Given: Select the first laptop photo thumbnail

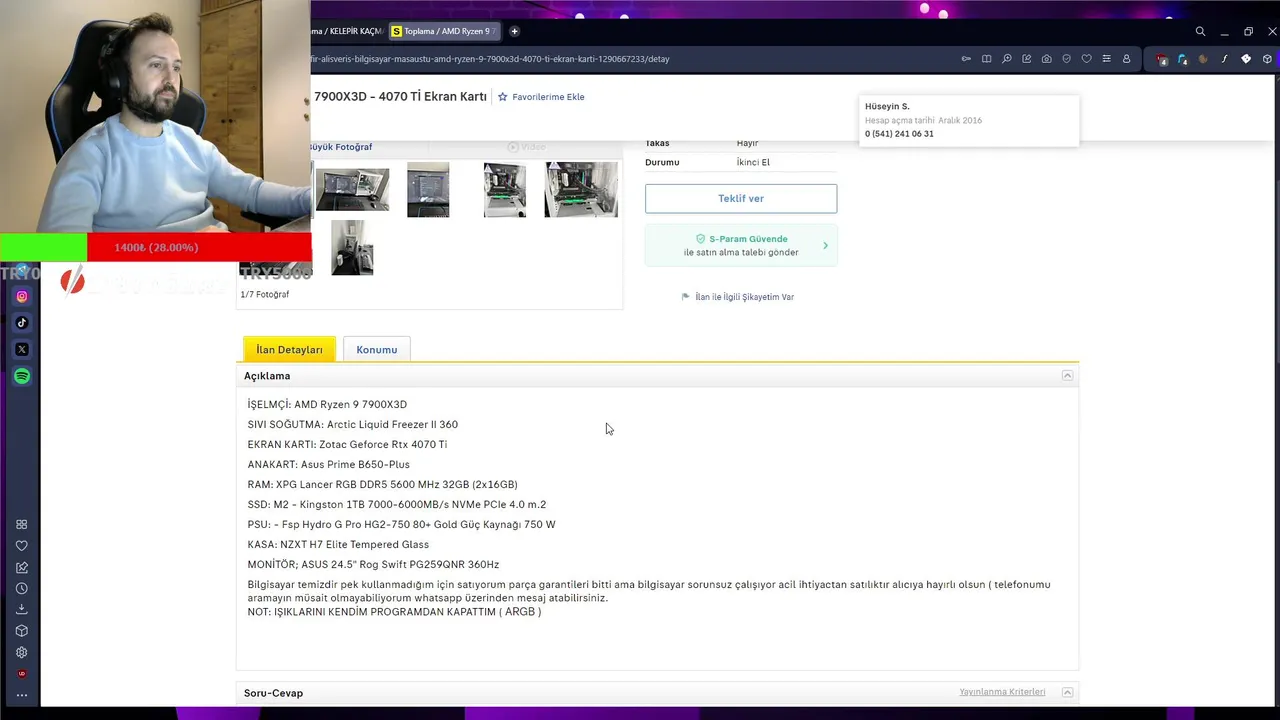Looking at the screenshot, I should pos(352,190).
